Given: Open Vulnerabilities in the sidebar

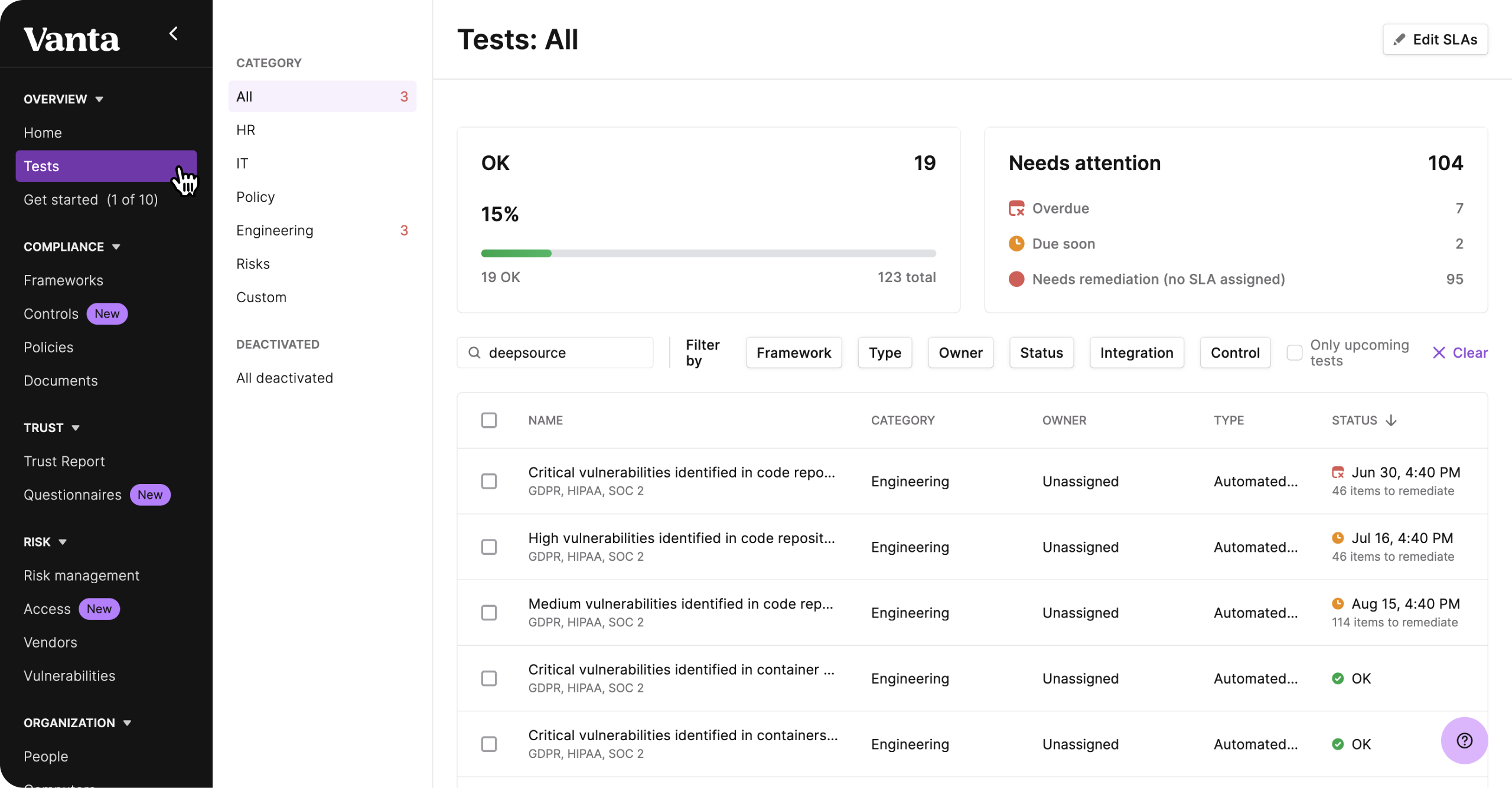Looking at the screenshot, I should pyautogui.click(x=70, y=676).
